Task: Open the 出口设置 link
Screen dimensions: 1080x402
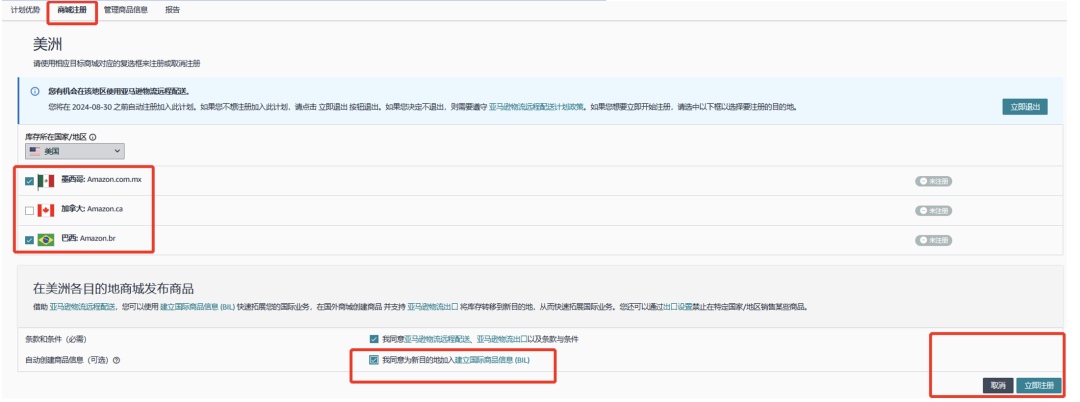Action: click(x=678, y=306)
